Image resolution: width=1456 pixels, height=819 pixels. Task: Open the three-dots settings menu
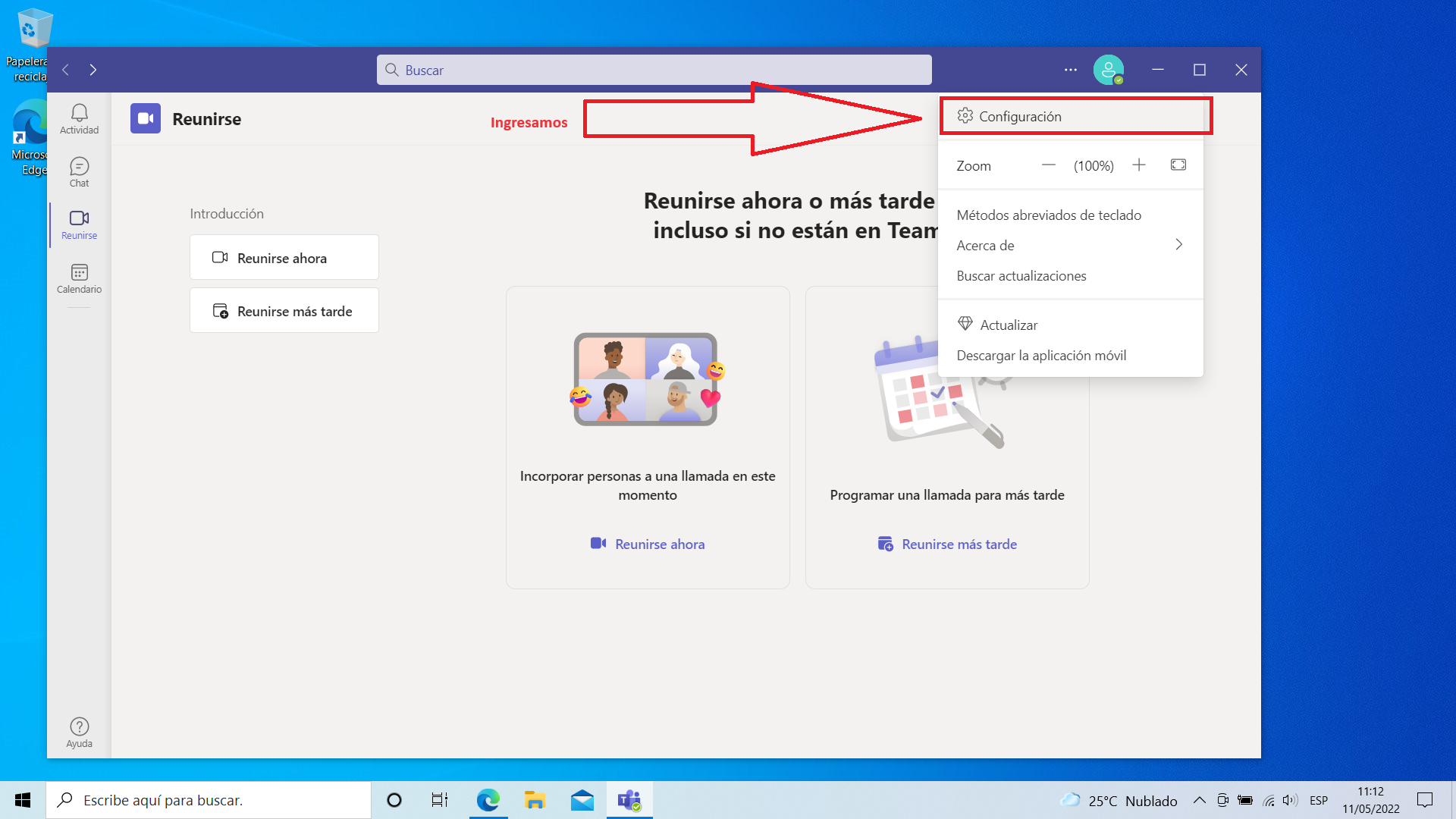pyautogui.click(x=1070, y=70)
